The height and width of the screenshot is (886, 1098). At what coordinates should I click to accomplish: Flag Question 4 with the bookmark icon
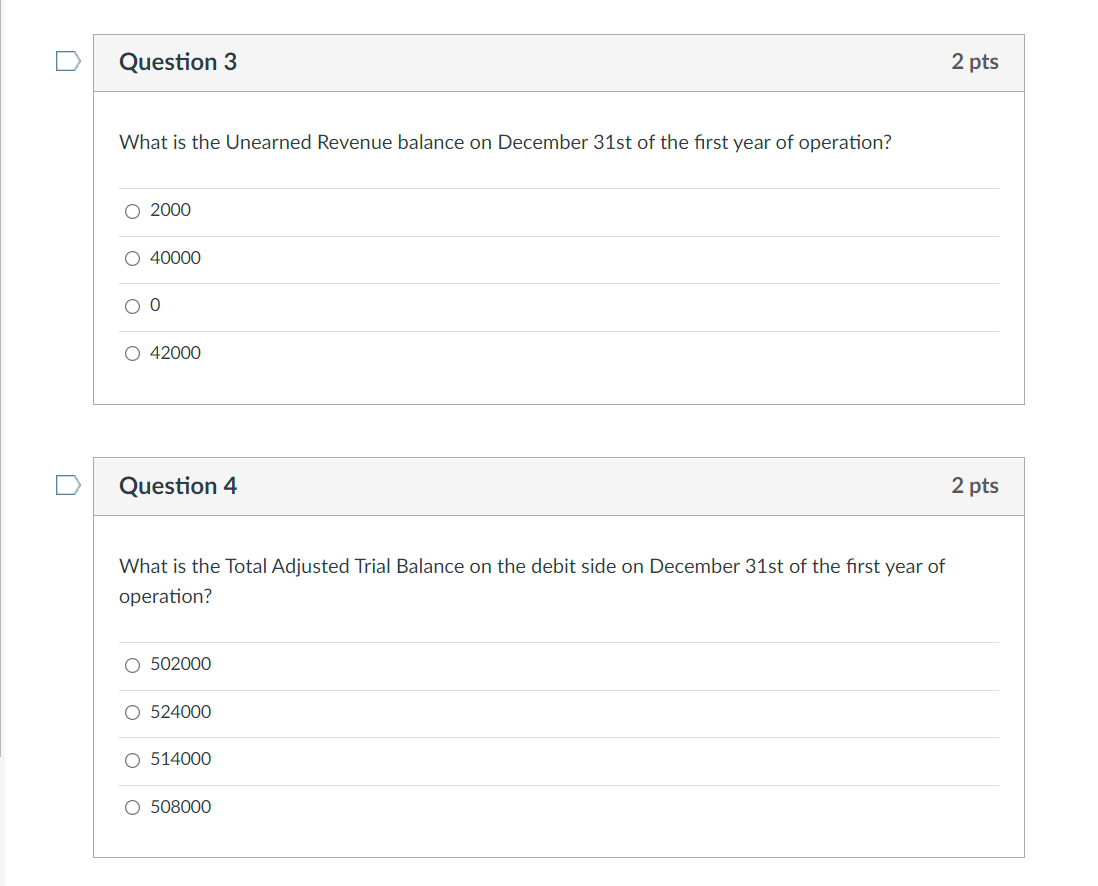[68, 485]
